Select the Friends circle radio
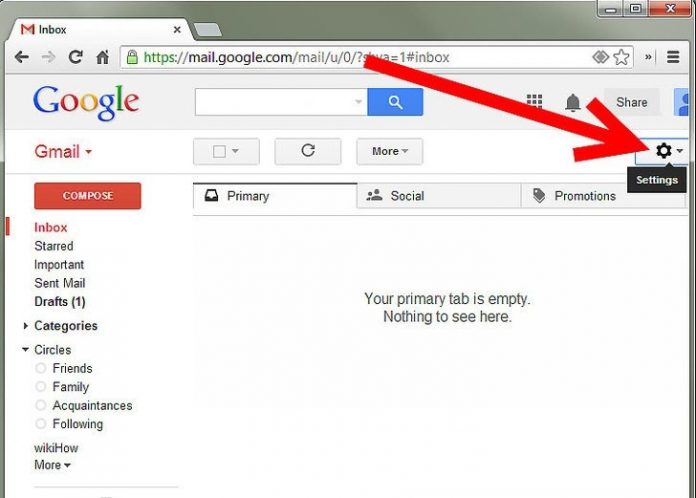The width and height of the screenshot is (696, 498). pyautogui.click(x=40, y=368)
